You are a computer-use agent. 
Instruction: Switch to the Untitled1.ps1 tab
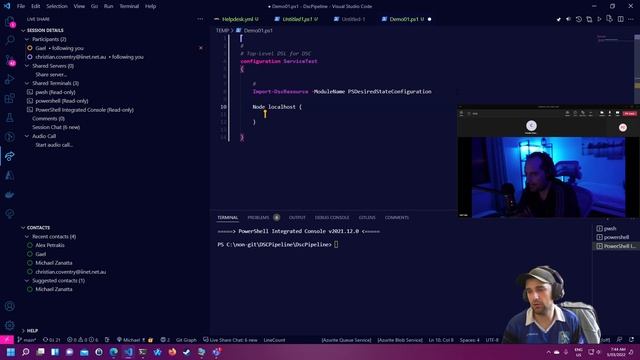(x=297, y=19)
